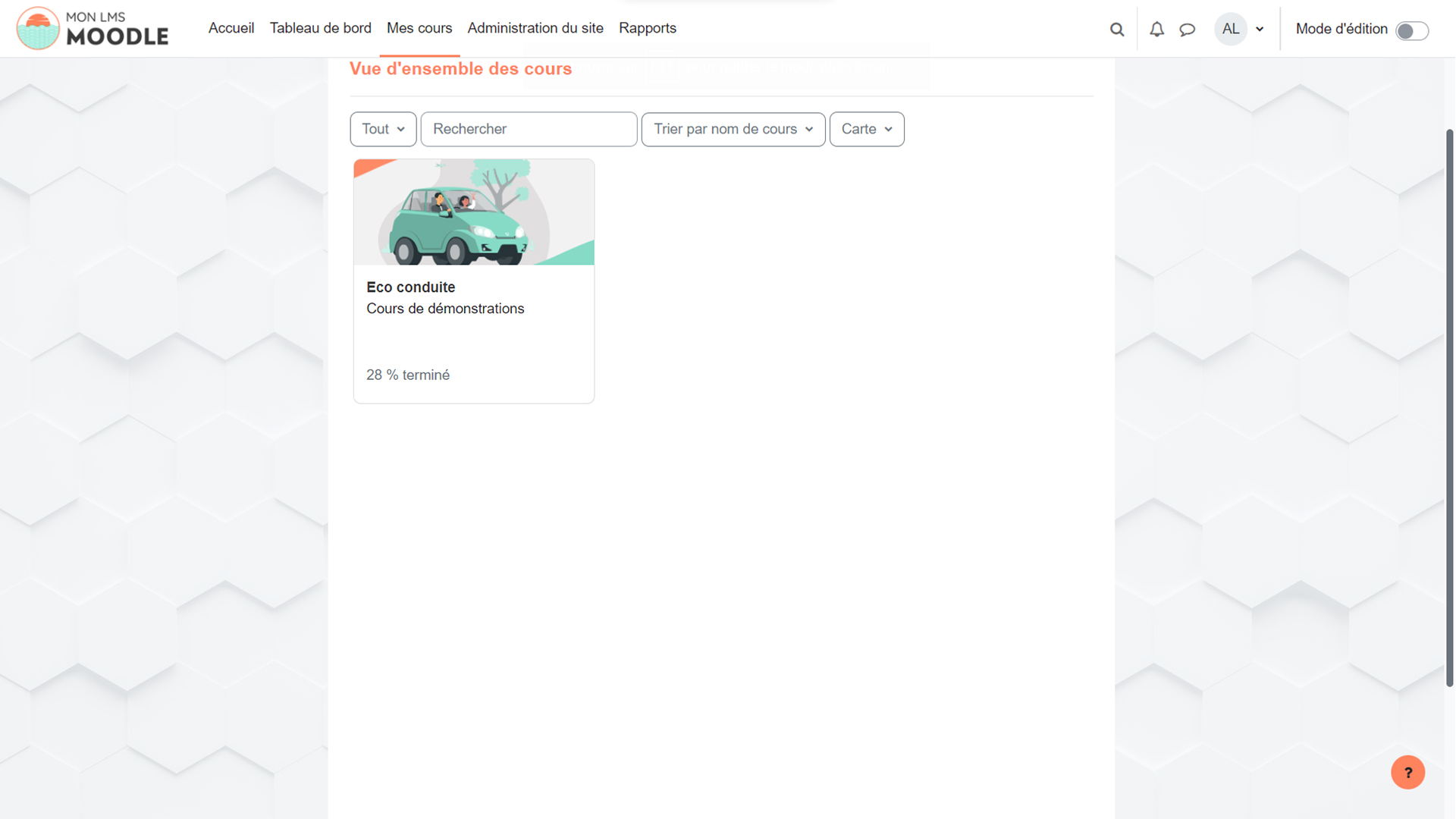Image resolution: width=1456 pixels, height=819 pixels.
Task: Click the Eco conduite car thumbnail
Action: pyautogui.click(x=473, y=212)
